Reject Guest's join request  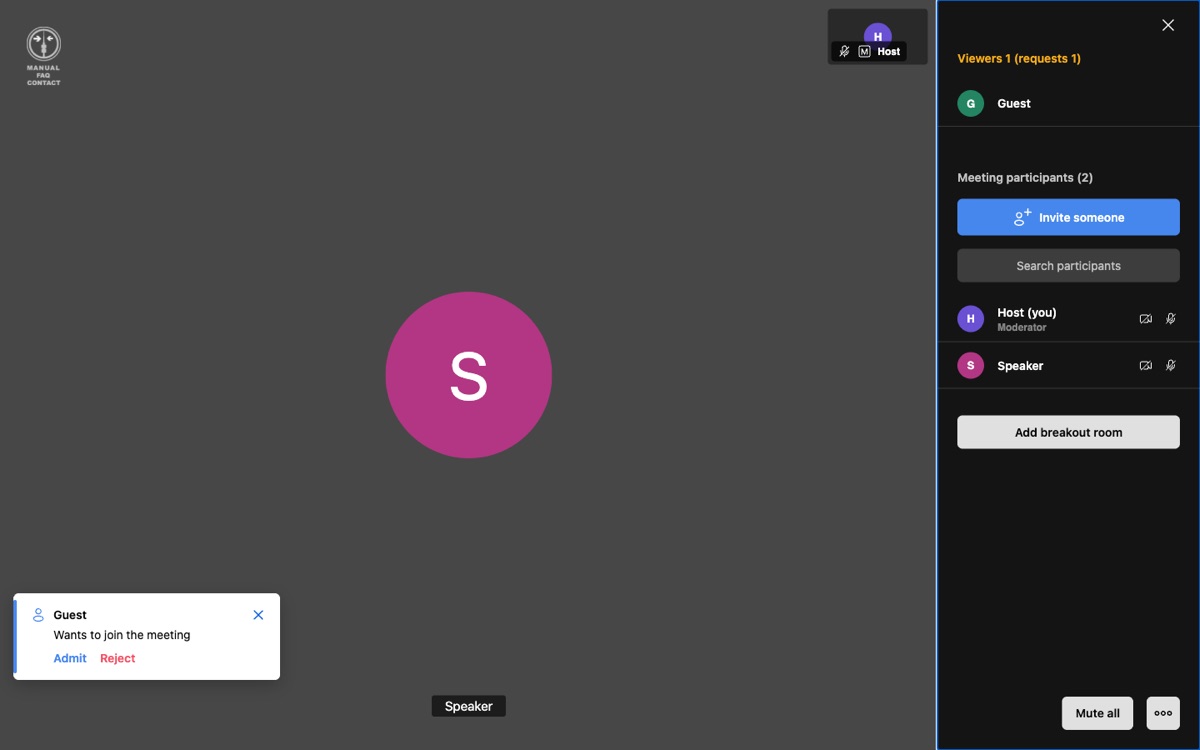[x=117, y=658]
